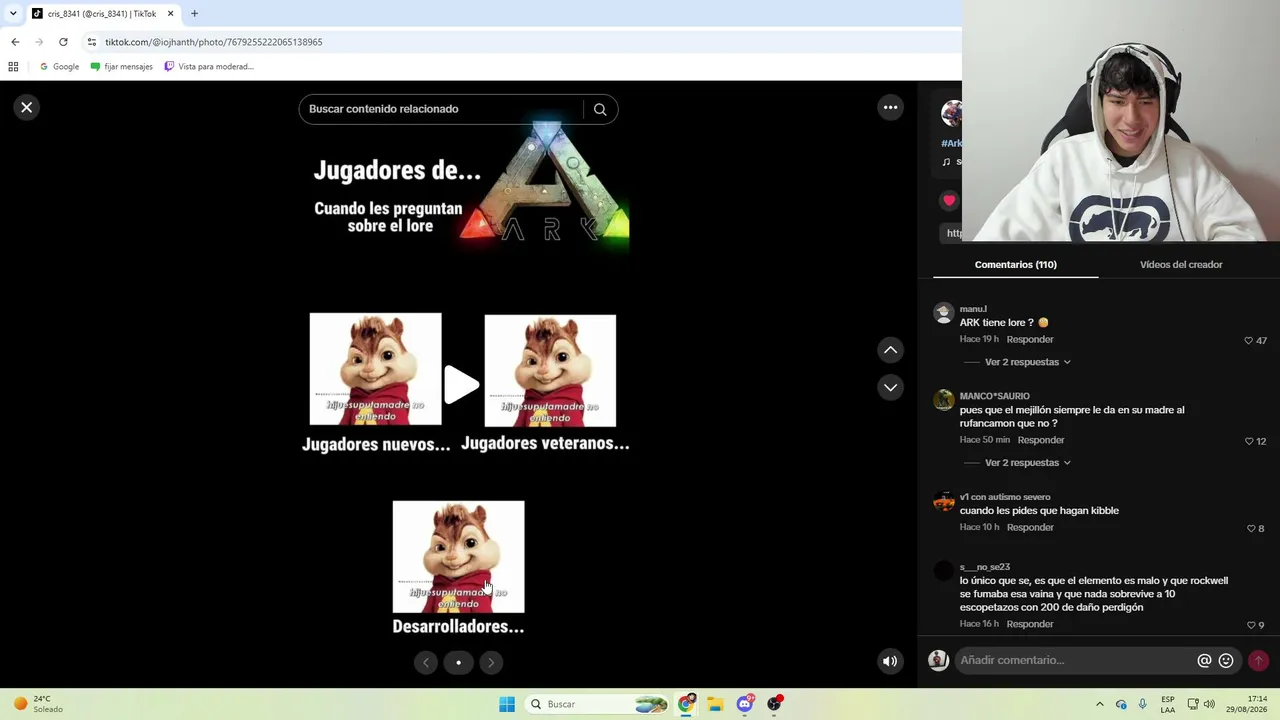Focus the Añadir comentario field
The width and height of the screenshot is (1280, 720).
point(1075,660)
